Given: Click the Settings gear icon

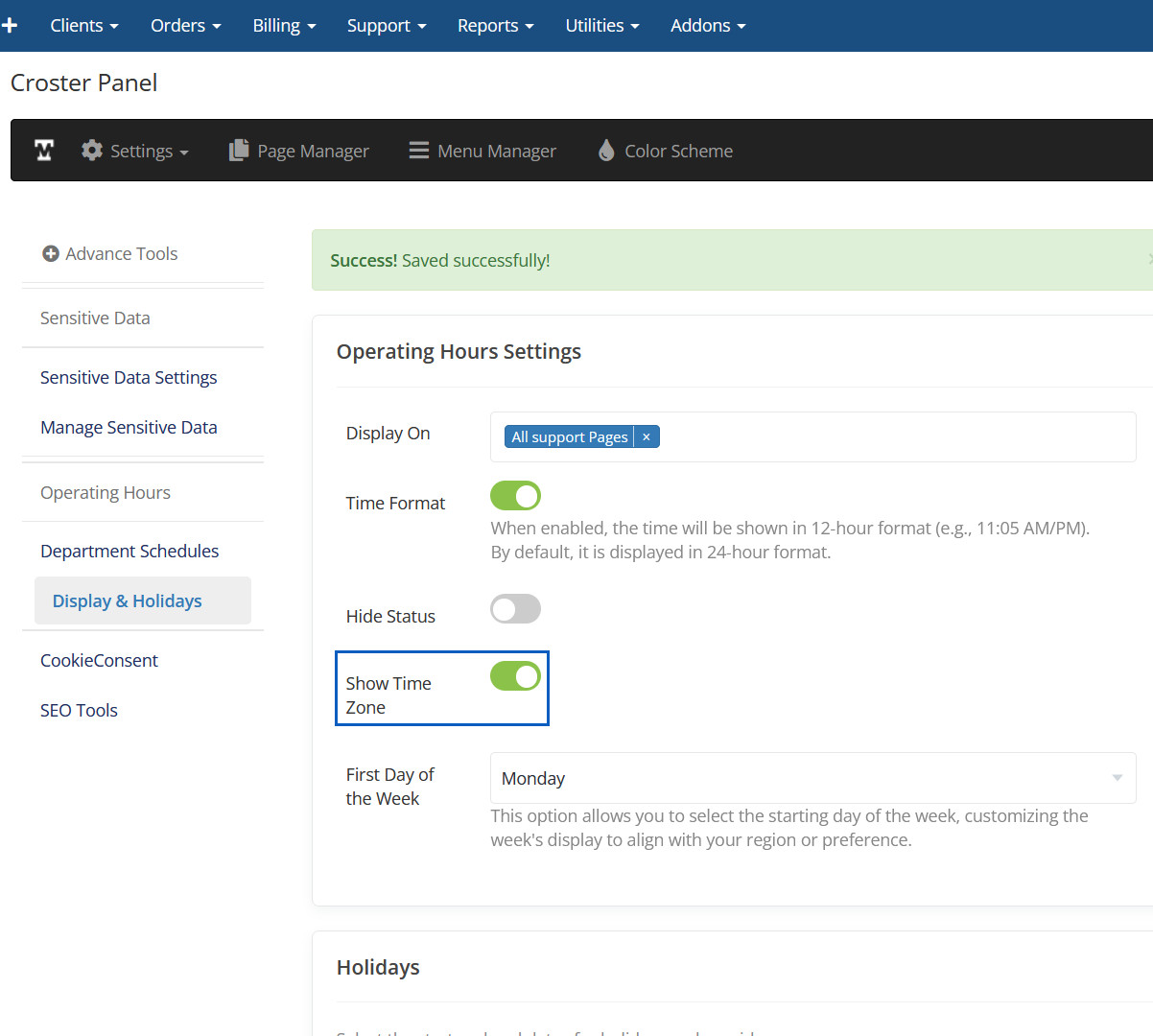Looking at the screenshot, I should point(92,151).
